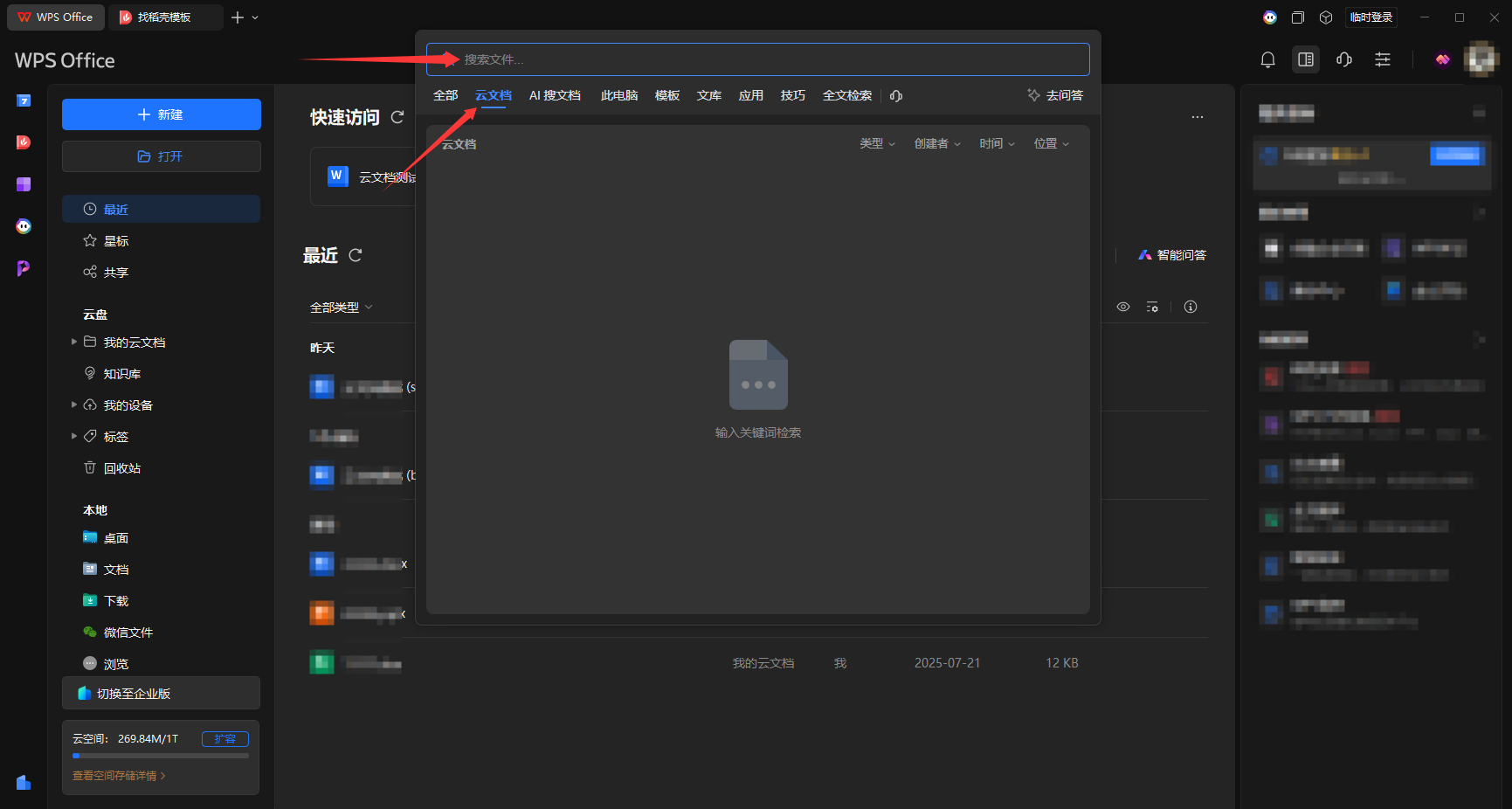Screen dimensions: 1512x809
Task: Click the 搜索文件 search input field
Action: pos(757,59)
